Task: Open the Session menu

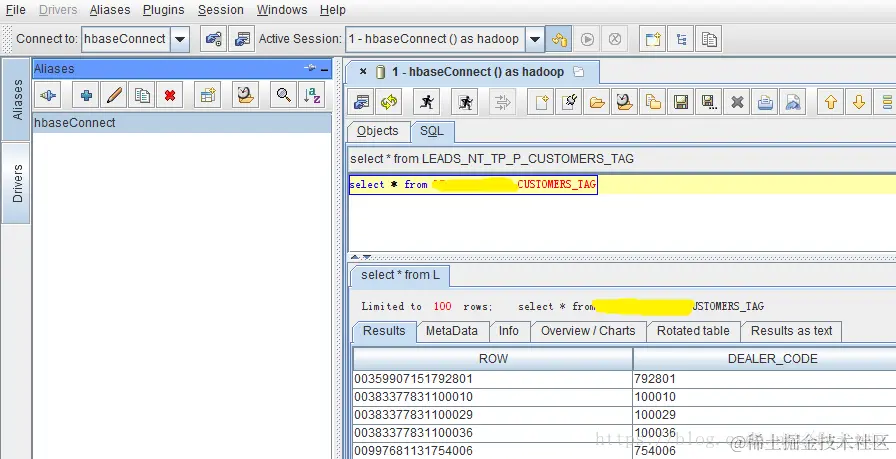Action: [x=221, y=10]
